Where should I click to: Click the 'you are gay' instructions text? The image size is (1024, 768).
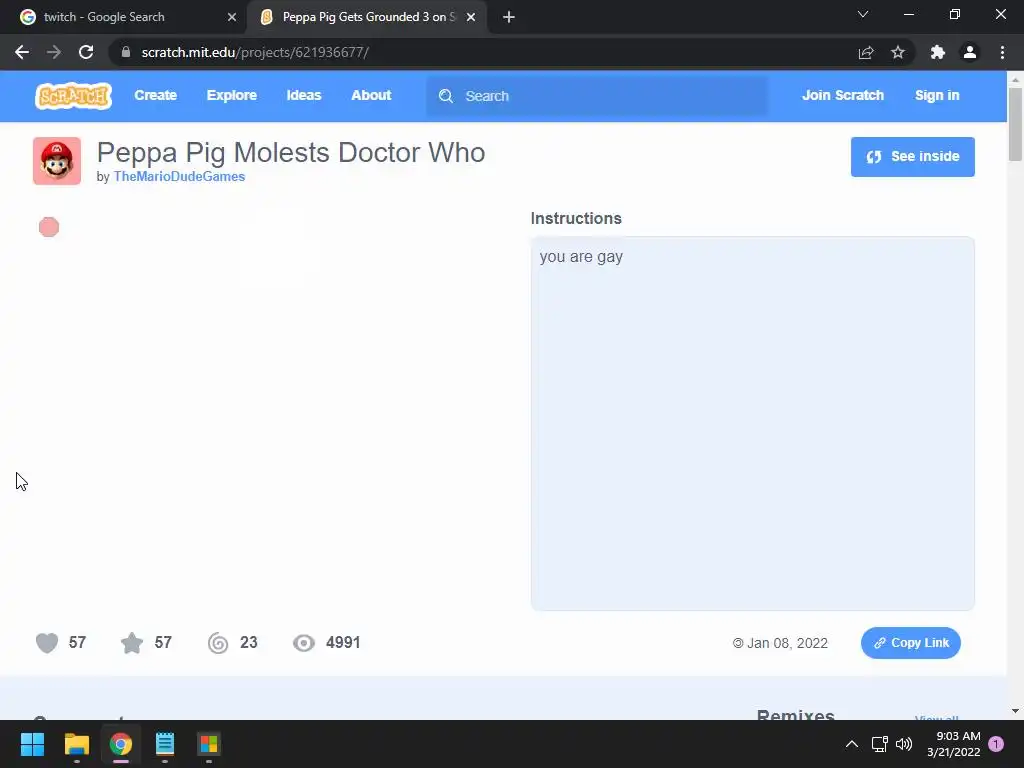point(581,257)
